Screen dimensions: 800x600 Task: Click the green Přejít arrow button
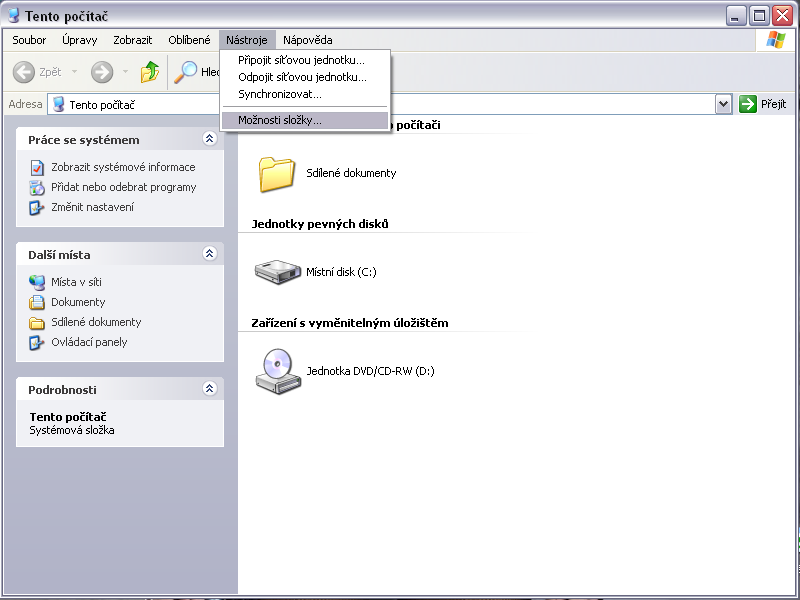pos(747,104)
